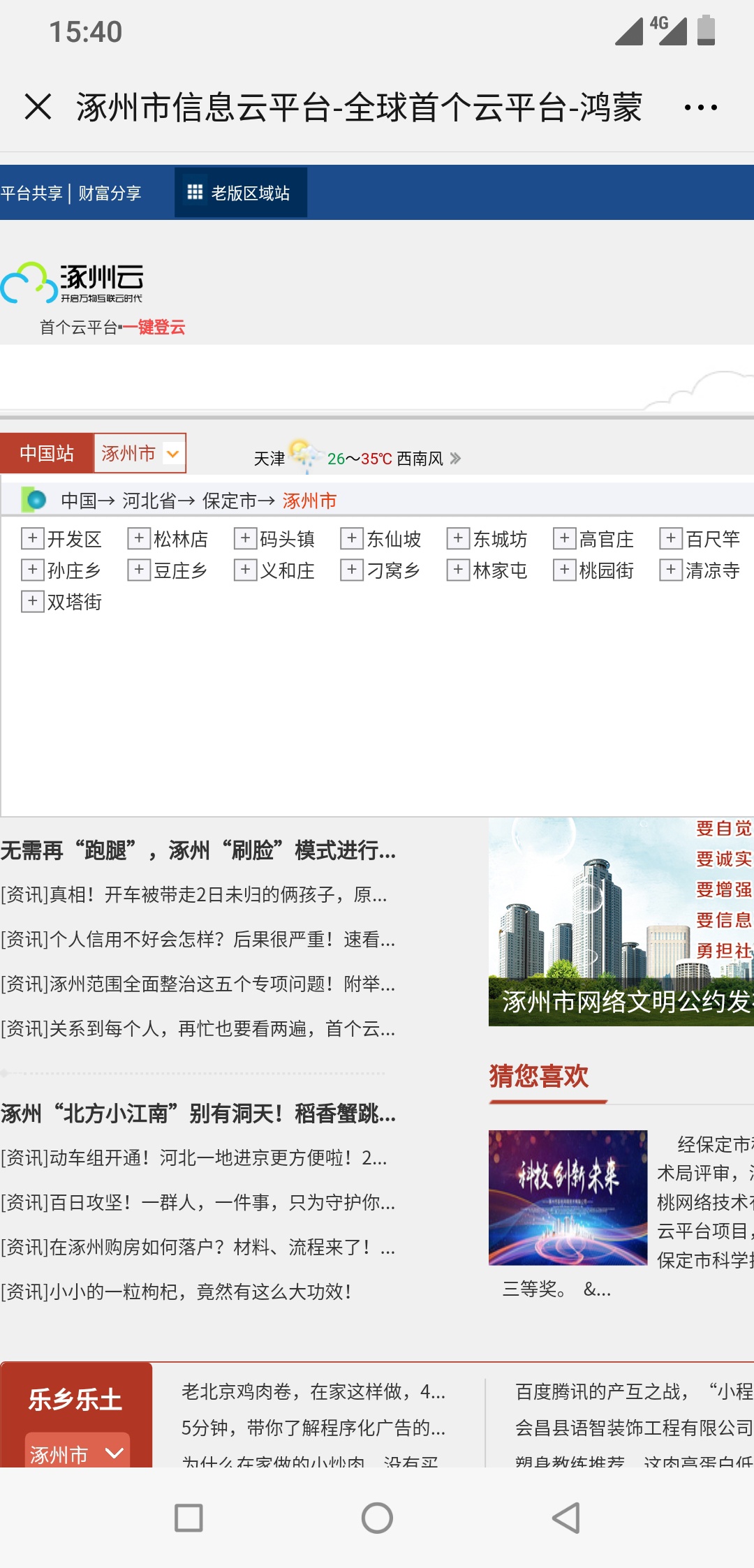Tap the Android recent apps square button
The height and width of the screenshot is (1568, 754).
[x=188, y=1517]
